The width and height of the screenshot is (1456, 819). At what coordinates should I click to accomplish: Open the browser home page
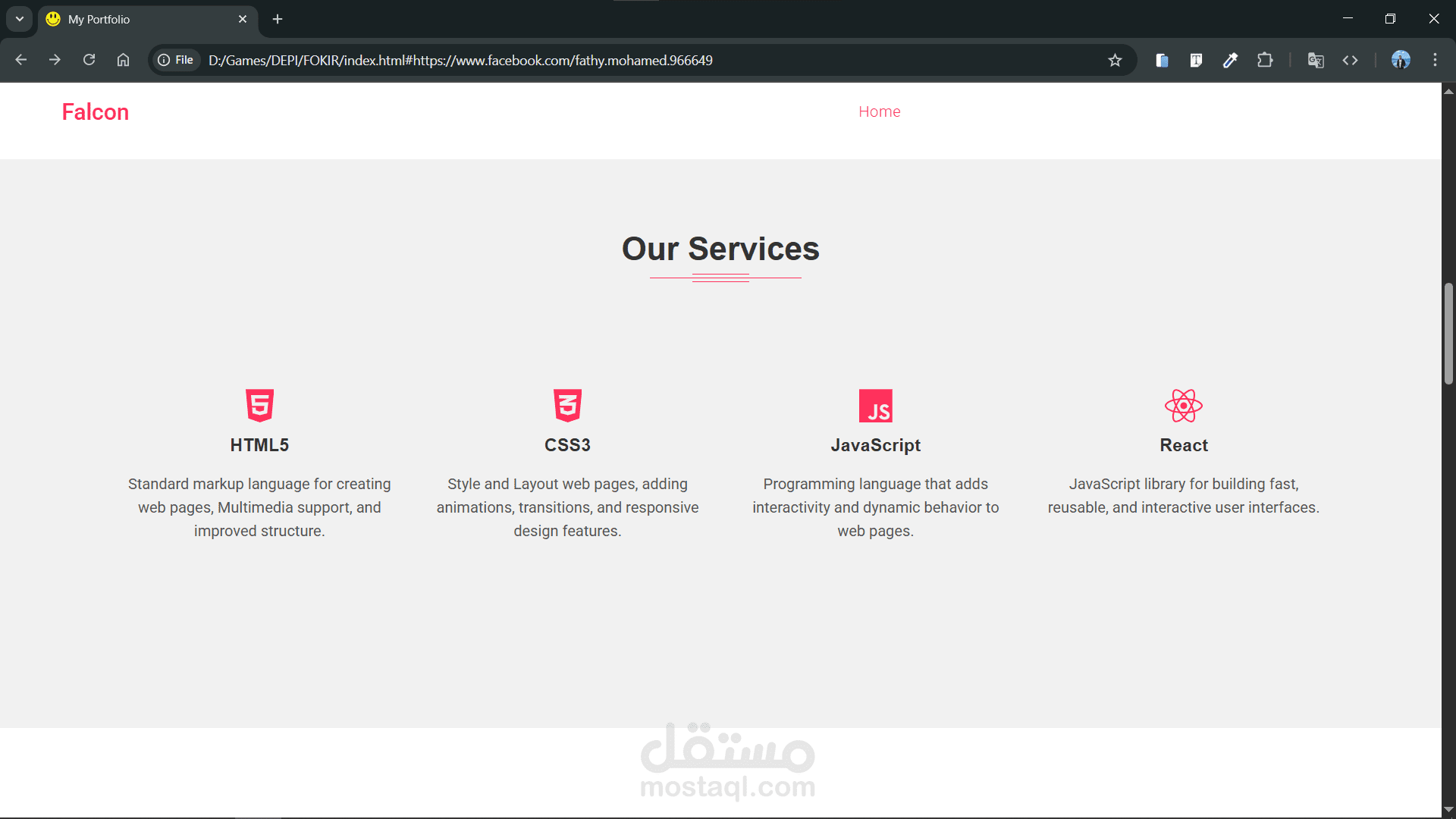[x=123, y=60]
